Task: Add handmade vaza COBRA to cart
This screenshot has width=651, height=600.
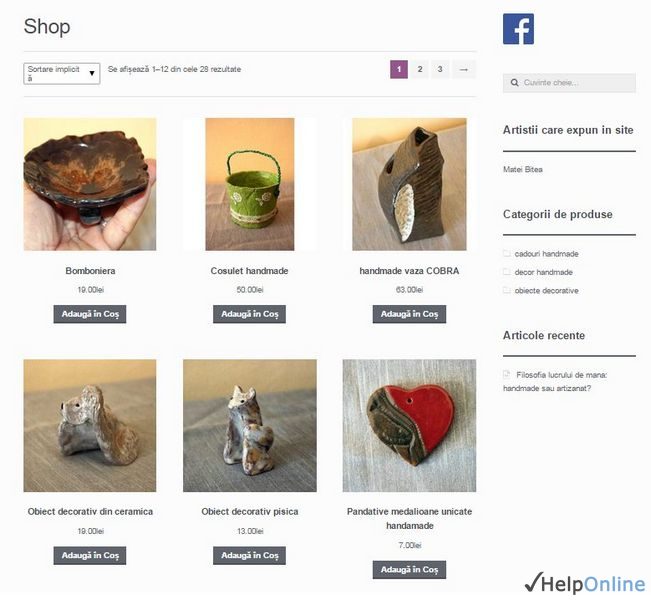Action: 409,314
